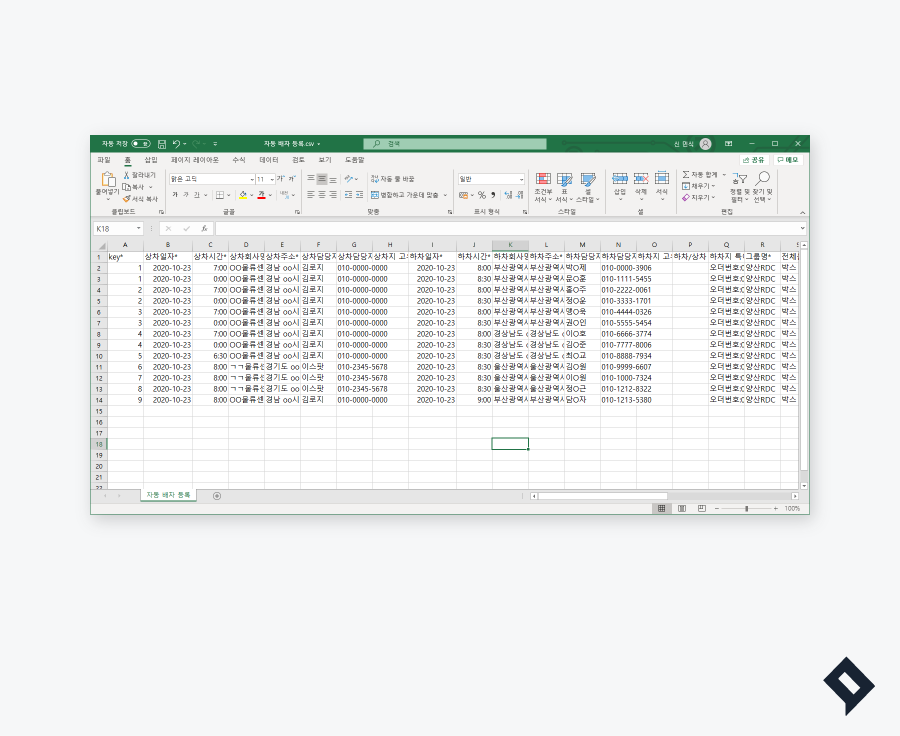
Task: Click the Format Painter (서식 복사) icon
Action: point(127,199)
